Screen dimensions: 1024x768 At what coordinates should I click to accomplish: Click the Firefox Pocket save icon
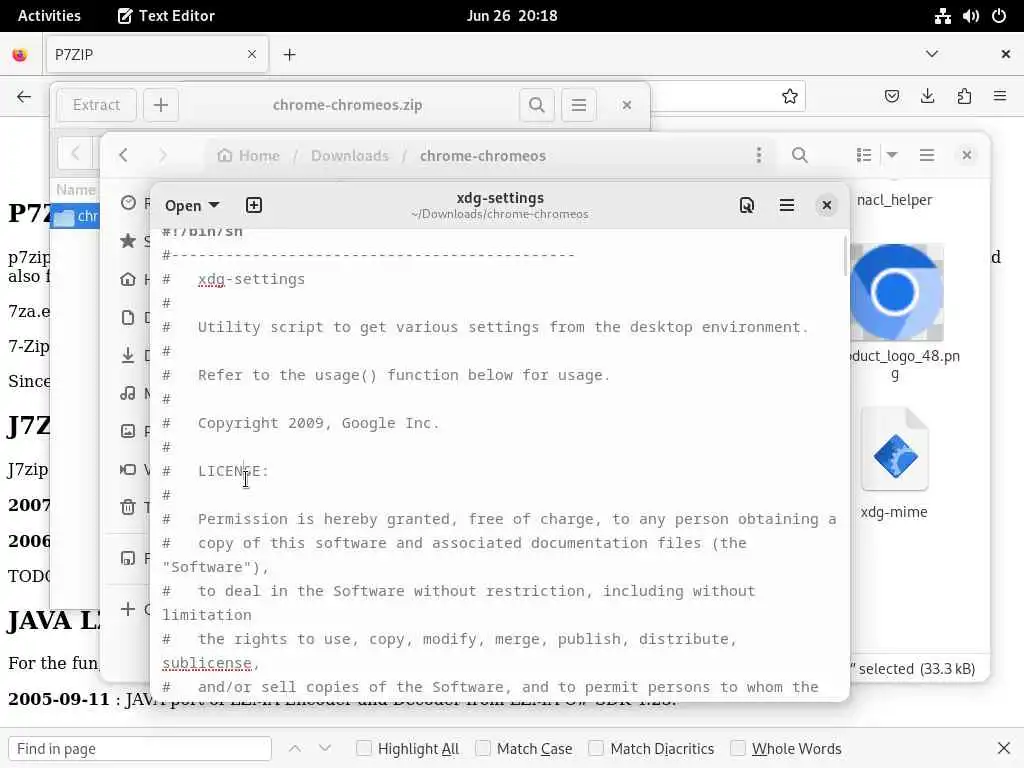(891, 97)
